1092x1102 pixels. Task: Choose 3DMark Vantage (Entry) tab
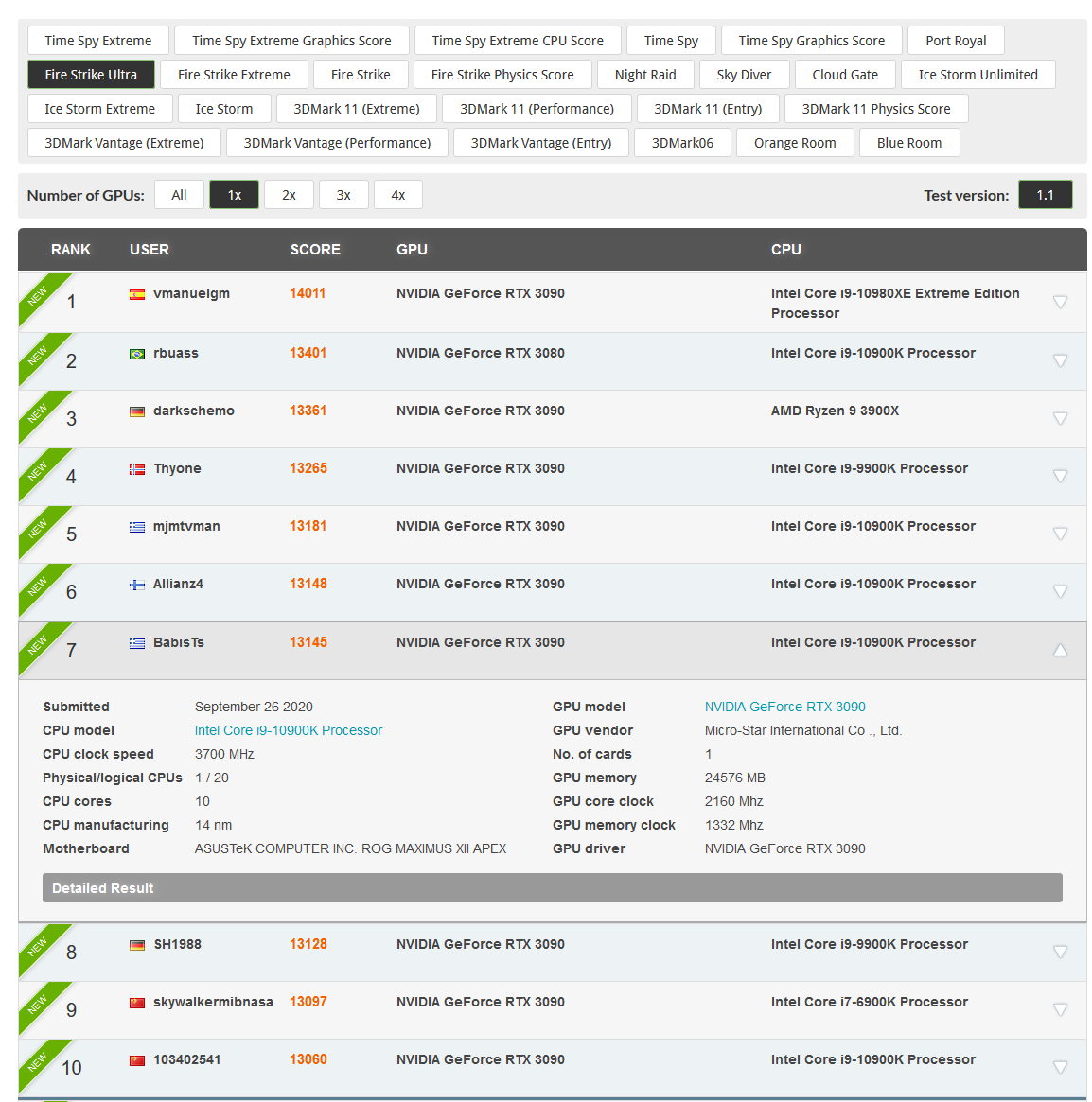pyautogui.click(x=541, y=143)
